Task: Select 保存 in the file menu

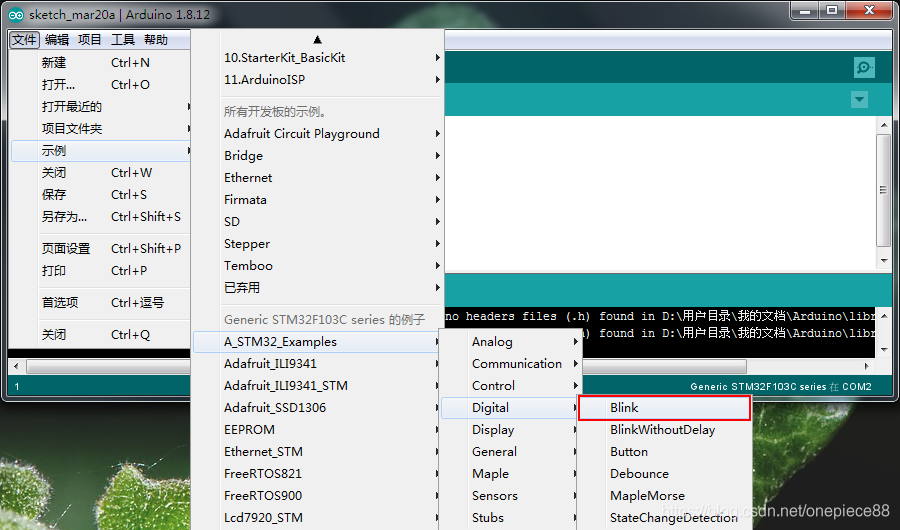Action: tap(100, 195)
